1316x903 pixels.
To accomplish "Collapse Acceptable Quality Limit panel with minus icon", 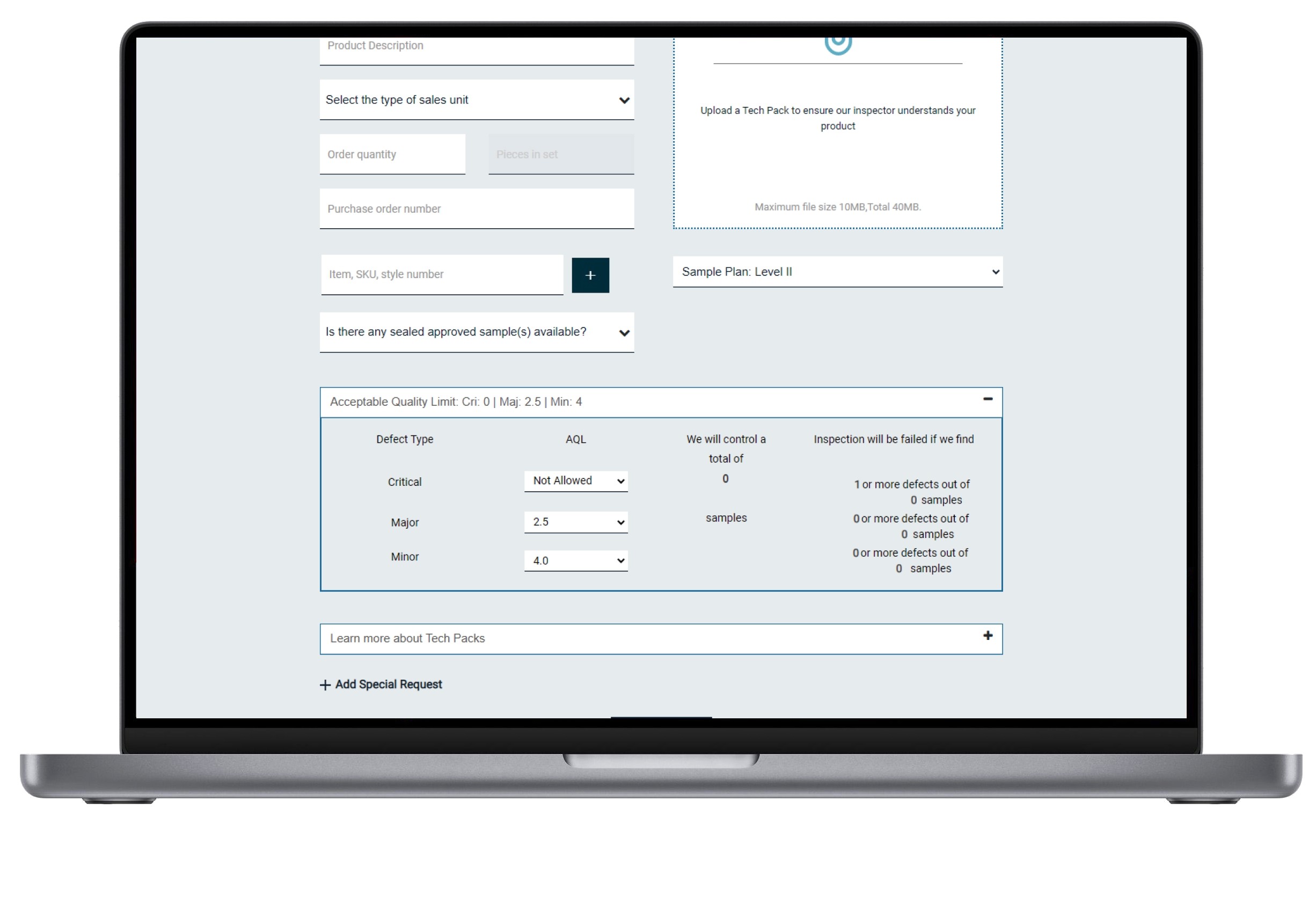I will point(988,399).
